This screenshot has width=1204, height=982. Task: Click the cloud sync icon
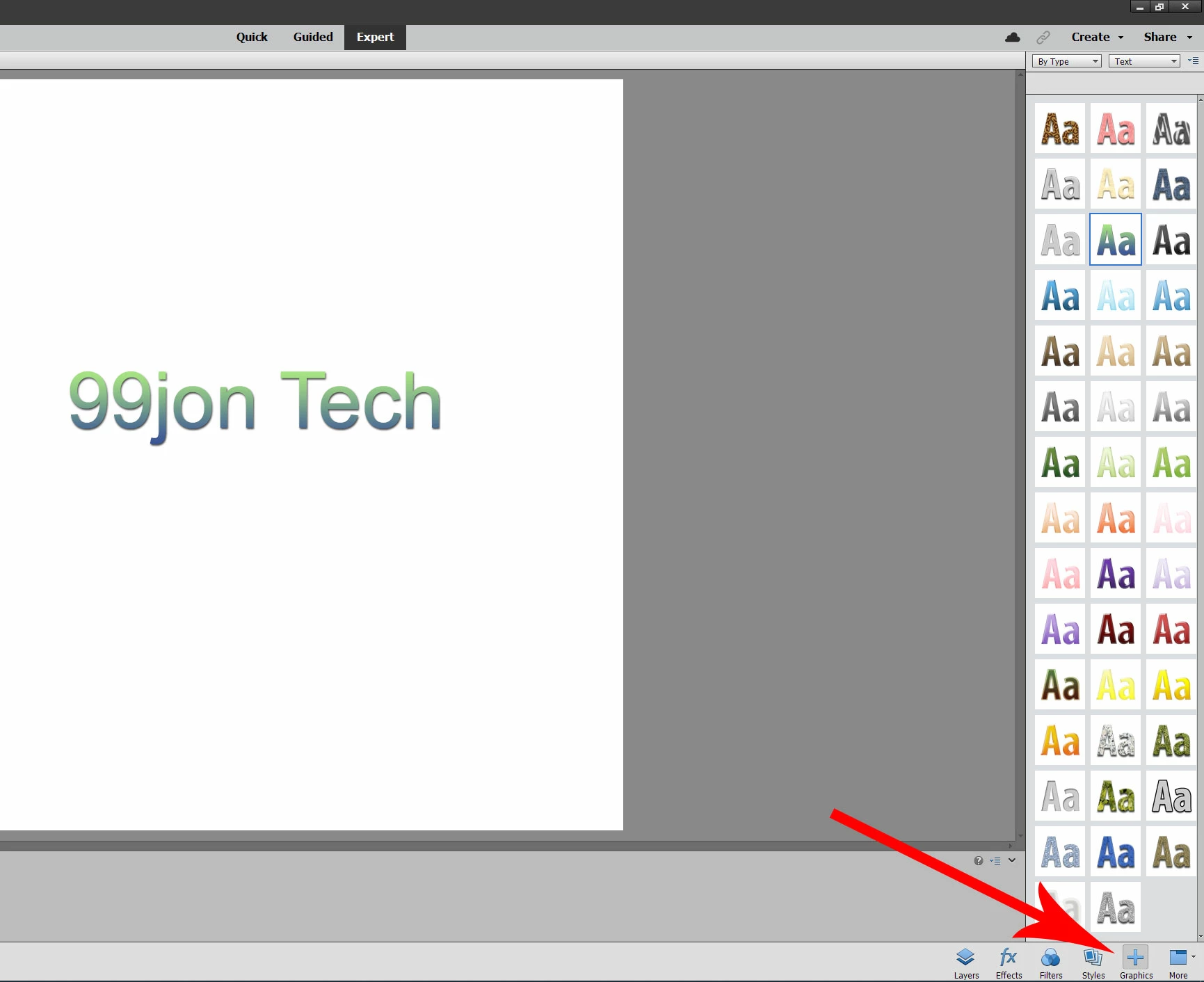tap(1013, 38)
